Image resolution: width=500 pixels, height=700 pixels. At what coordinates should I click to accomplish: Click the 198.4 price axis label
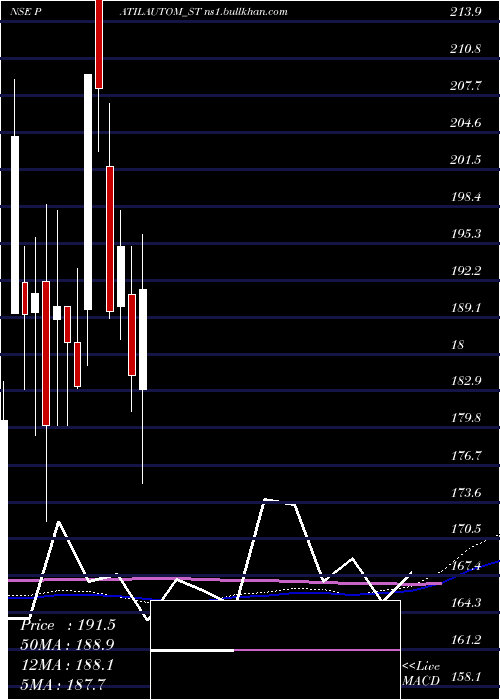coord(466,196)
